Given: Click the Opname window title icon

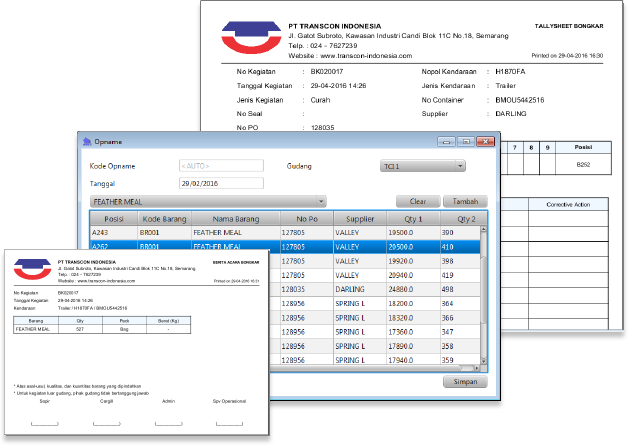Looking at the screenshot, I should click(x=87, y=141).
